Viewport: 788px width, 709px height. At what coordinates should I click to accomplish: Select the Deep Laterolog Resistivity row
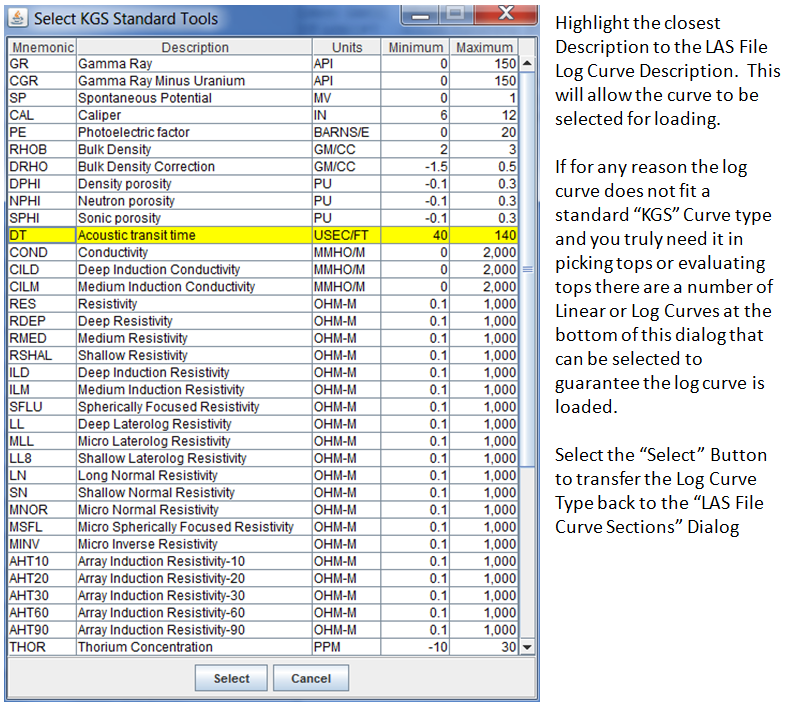tap(263, 424)
